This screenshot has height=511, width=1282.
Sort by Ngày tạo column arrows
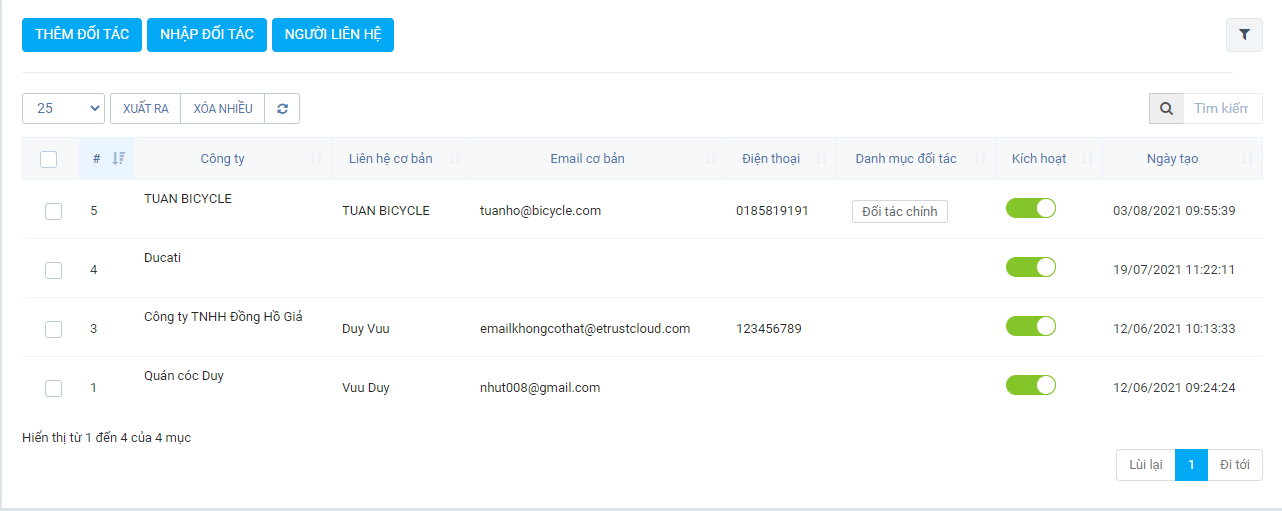[1247, 159]
